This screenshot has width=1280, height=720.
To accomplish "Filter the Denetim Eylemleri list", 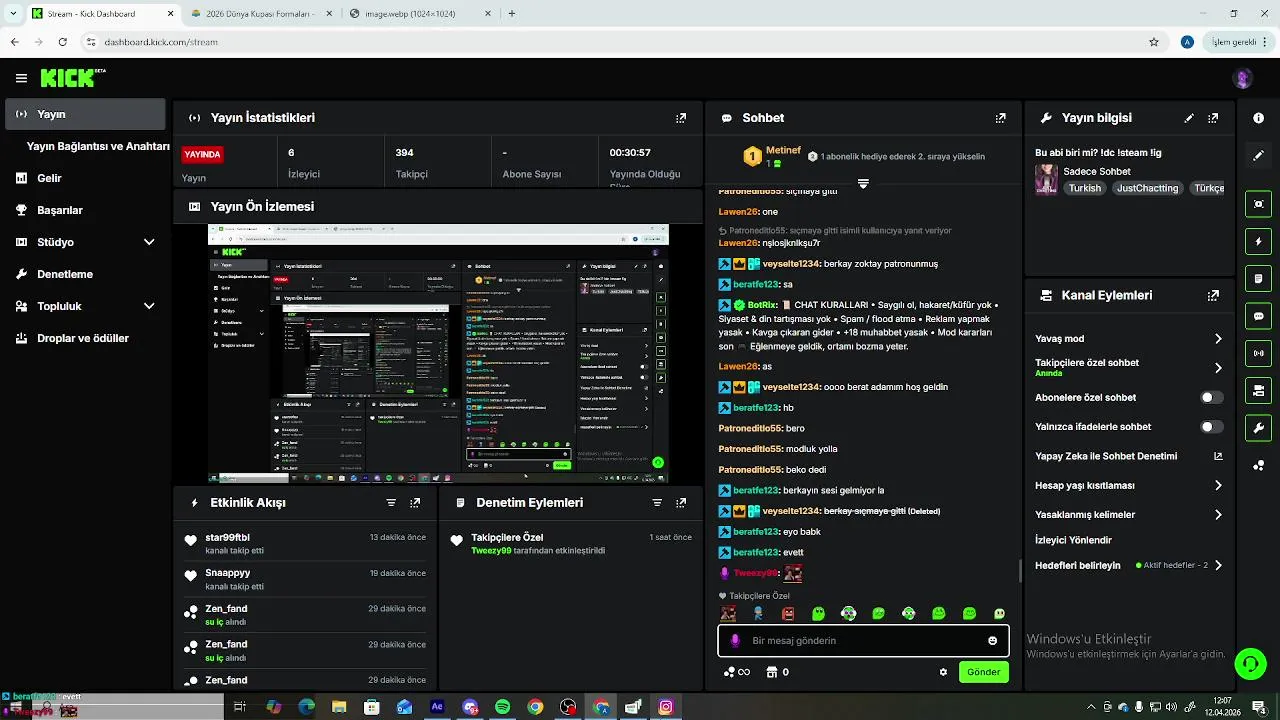I will (657, 503).
